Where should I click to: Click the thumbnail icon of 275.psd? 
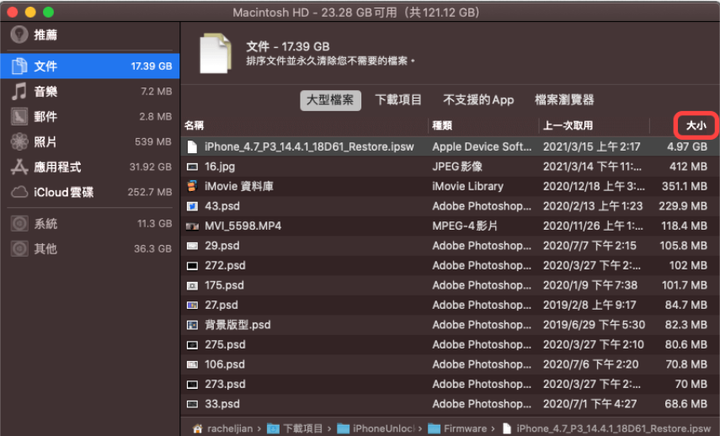[x=192, y=345]
